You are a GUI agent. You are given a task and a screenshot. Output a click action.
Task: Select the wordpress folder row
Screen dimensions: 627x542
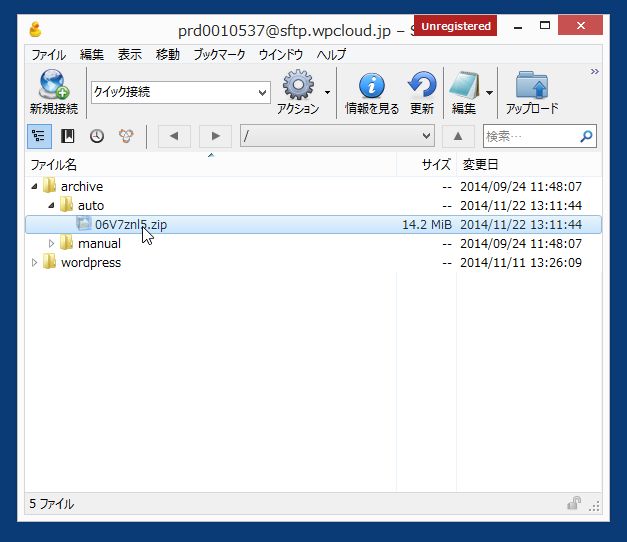314,262
